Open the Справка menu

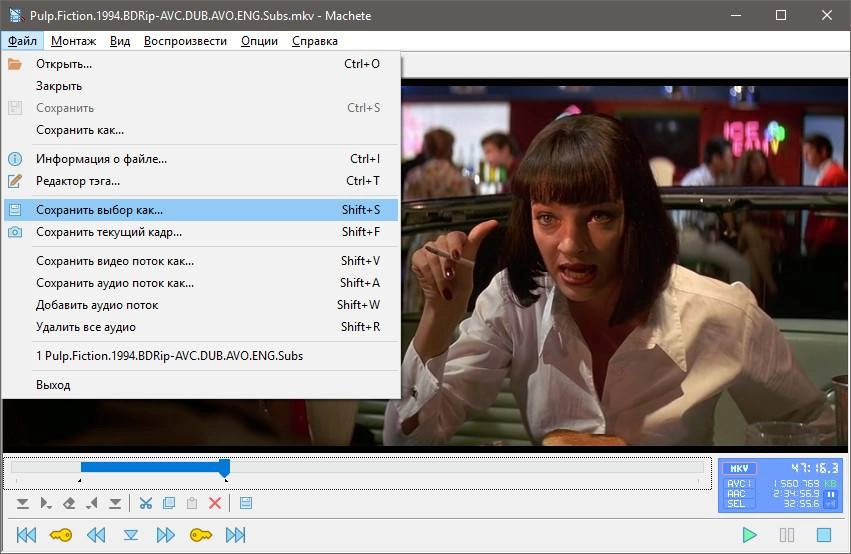click(x=315, y=41)
